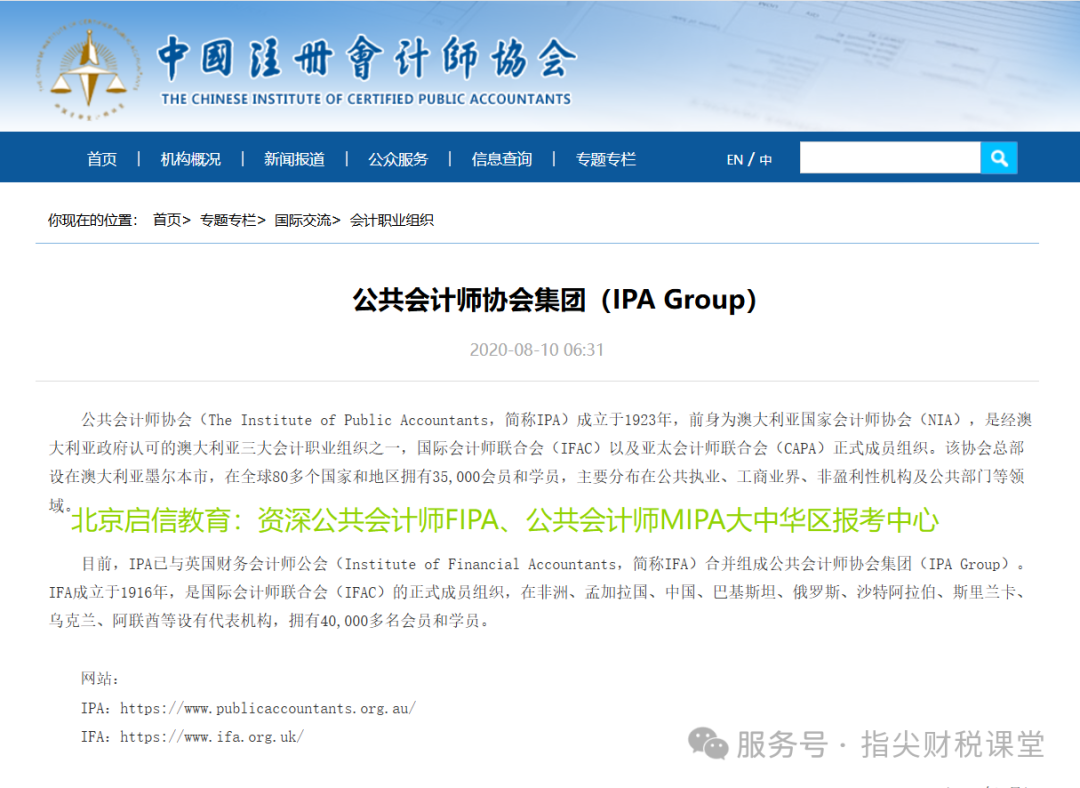Click the 首页 breadcrumb link
Screen dimensions: 1080x788
(167, 220)
